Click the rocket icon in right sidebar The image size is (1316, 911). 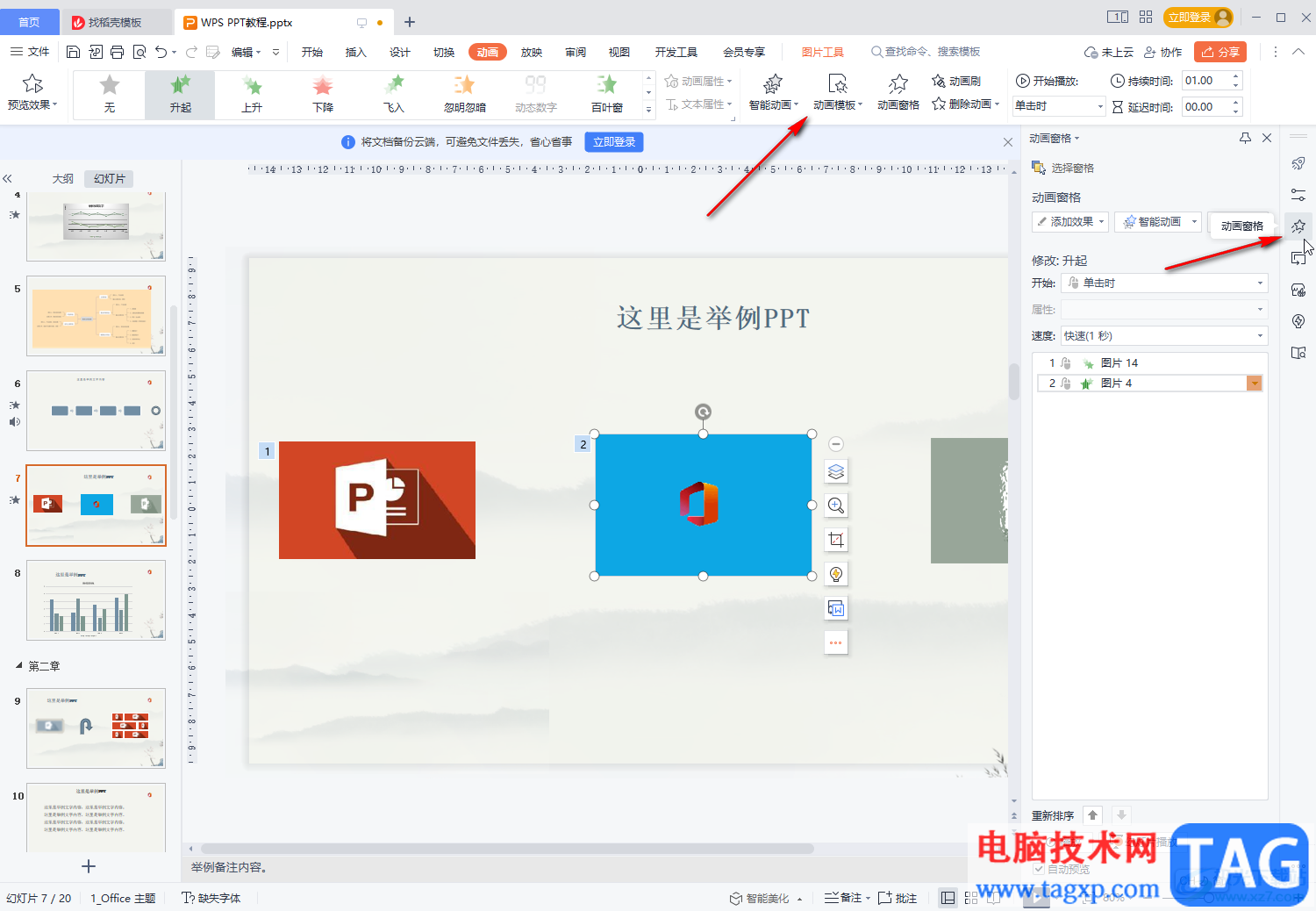coord(1298,163)
